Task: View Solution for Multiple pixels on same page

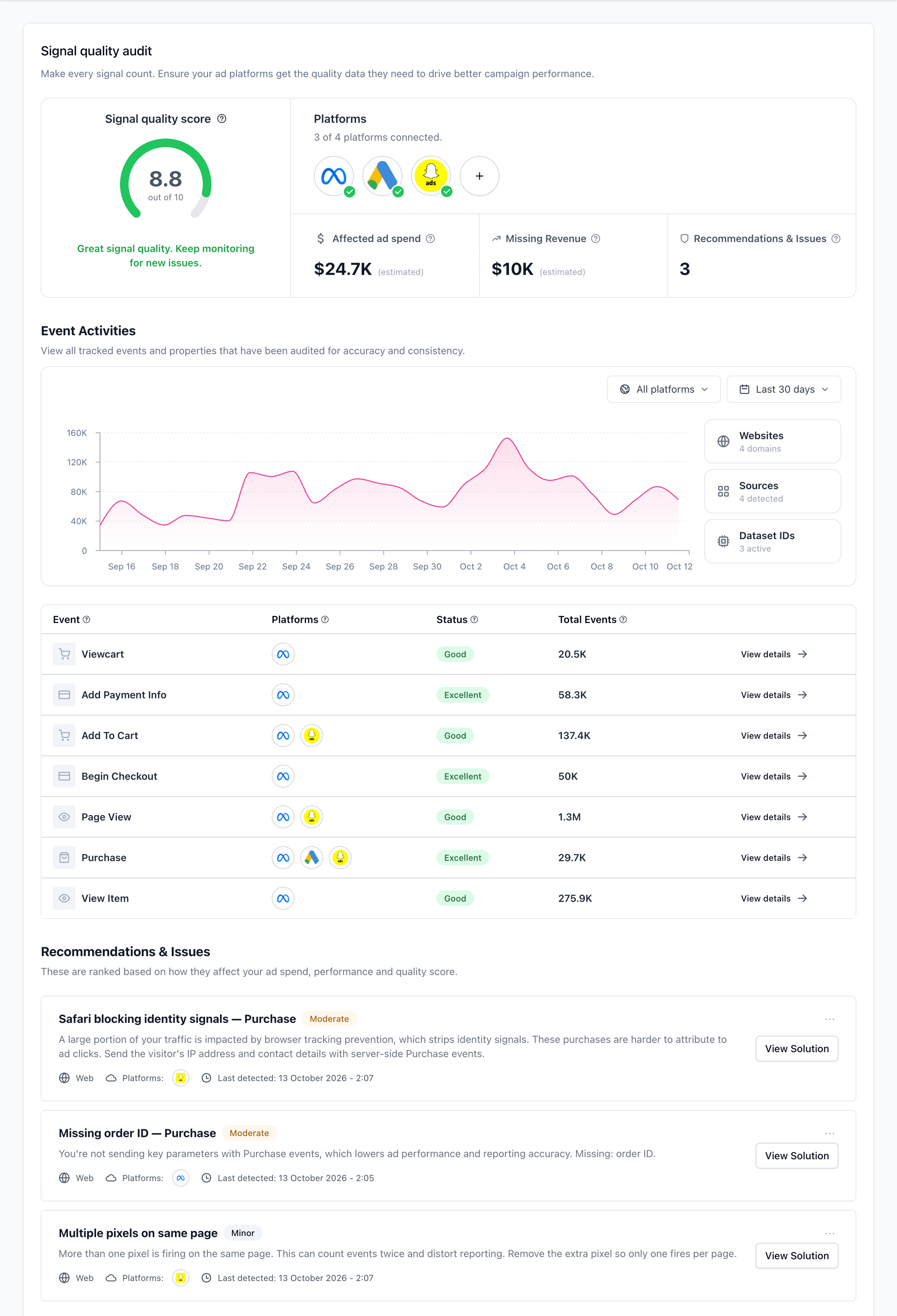Action: click(x=797, y=1255)
